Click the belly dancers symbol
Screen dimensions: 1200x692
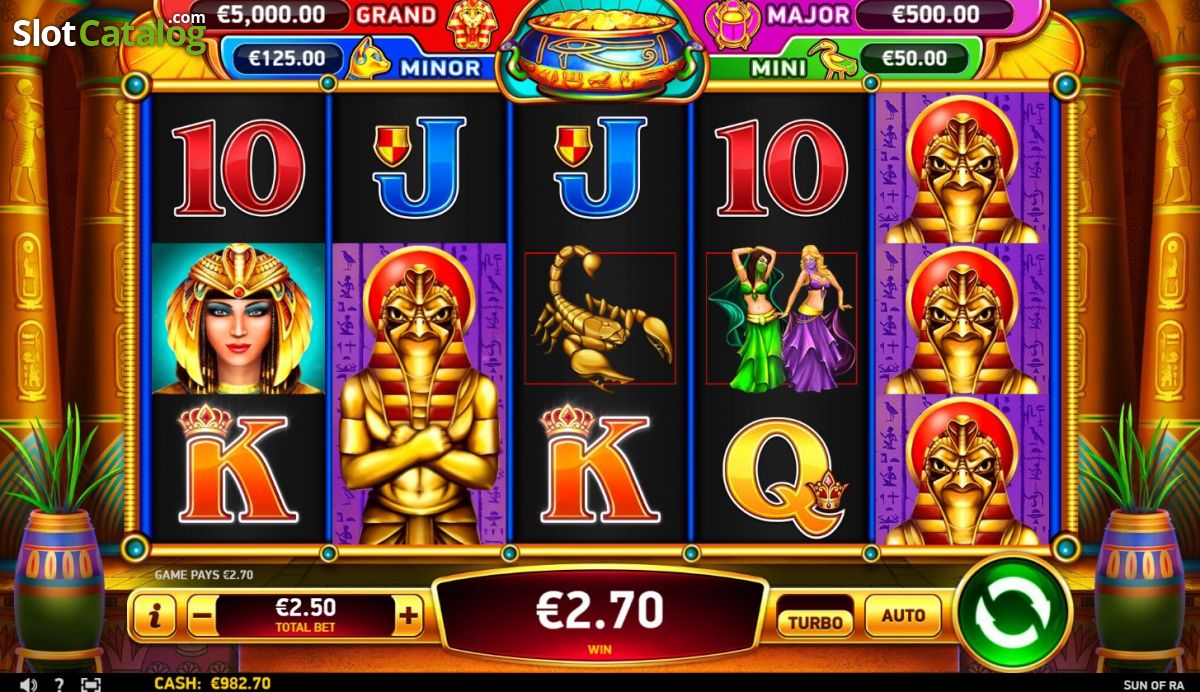781,318
